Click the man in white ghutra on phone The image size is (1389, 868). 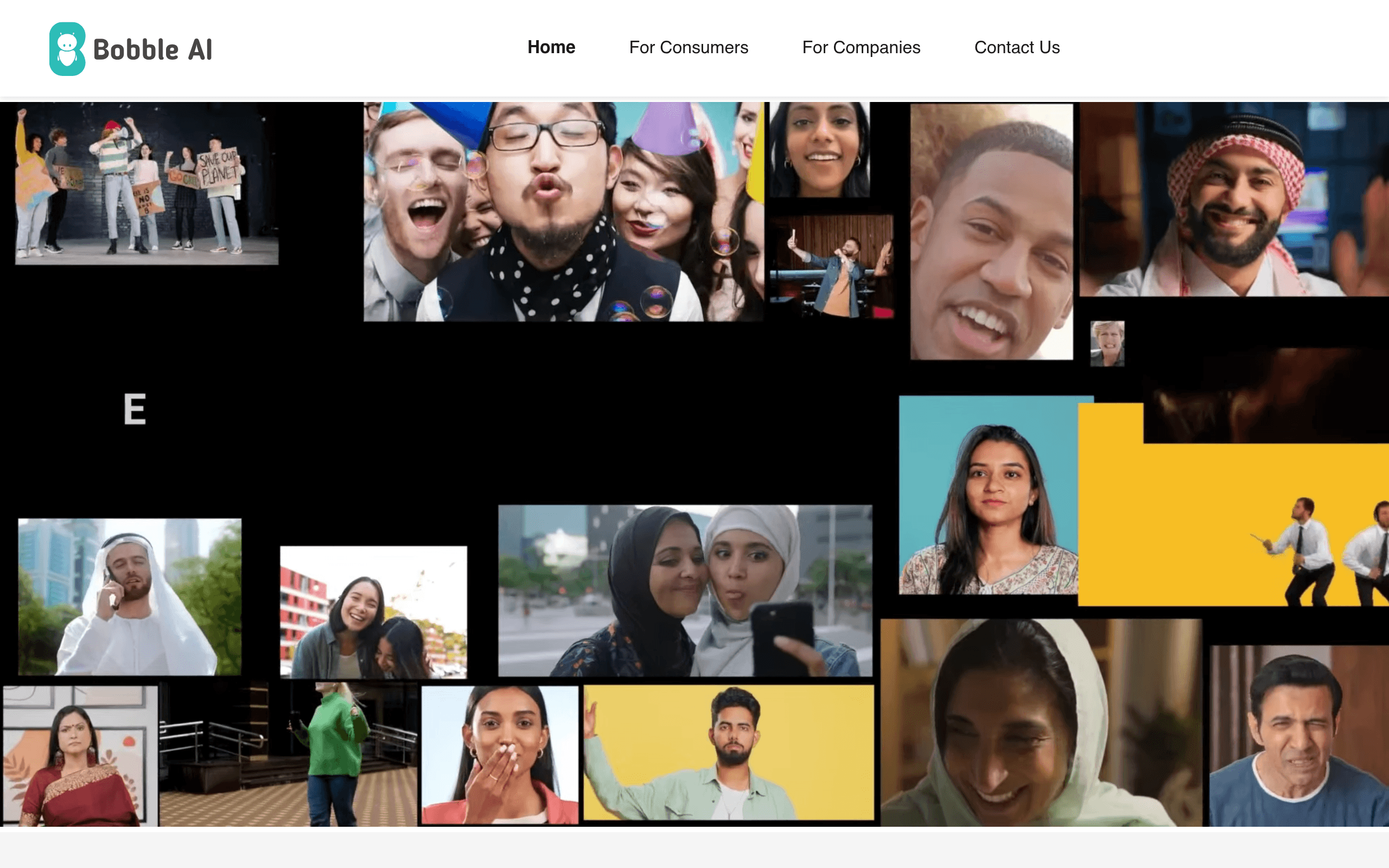point(130,596)
